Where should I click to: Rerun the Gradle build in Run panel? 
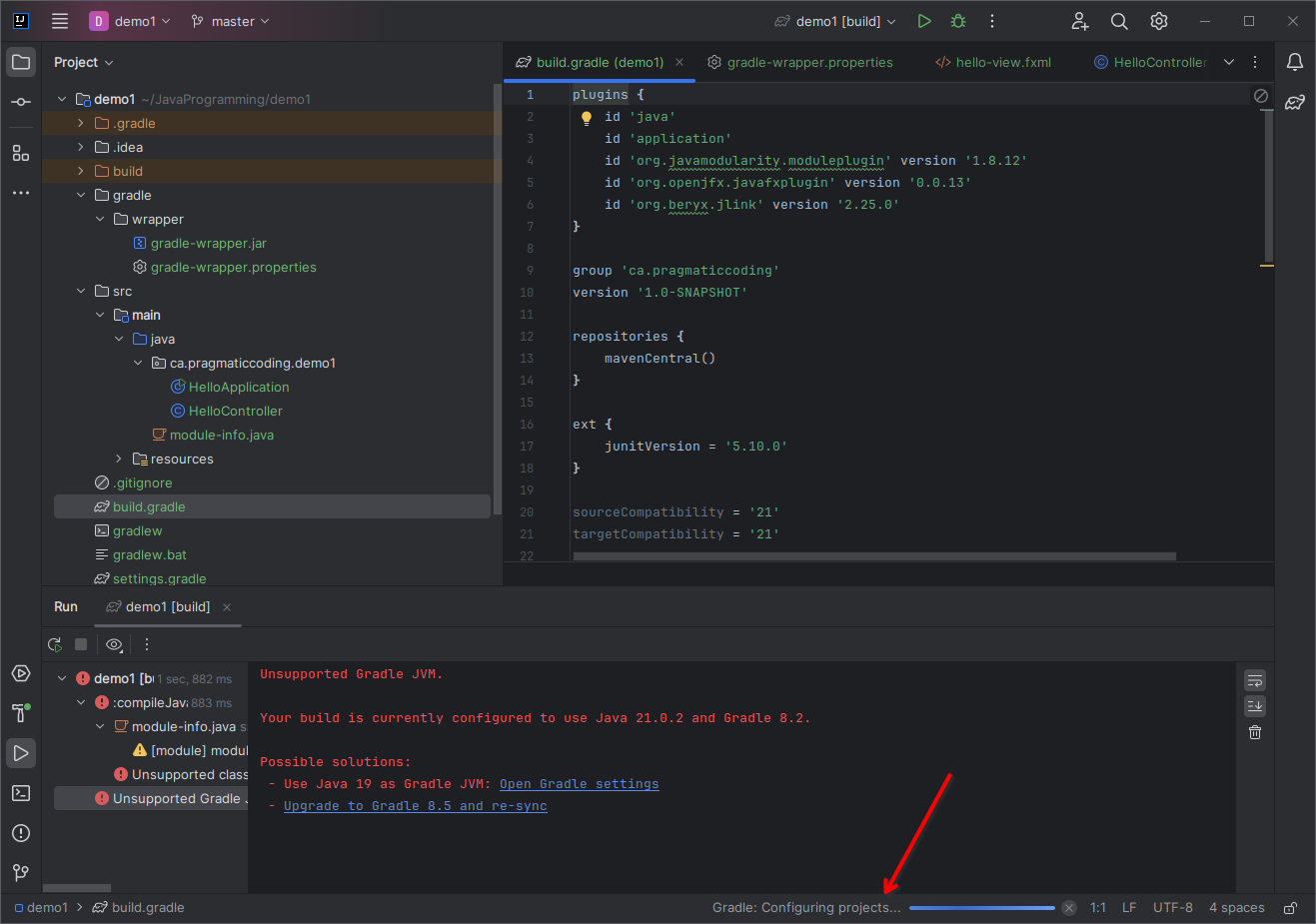coord(55,644)
